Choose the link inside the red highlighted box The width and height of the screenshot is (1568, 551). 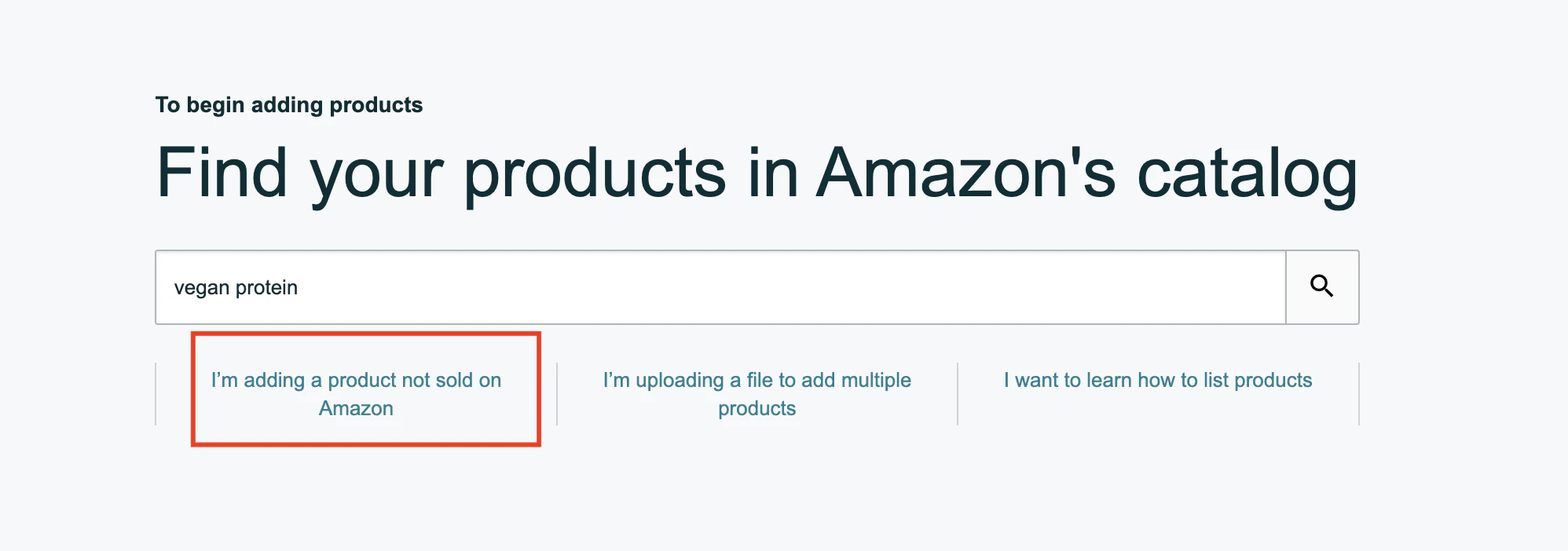point(356,394)
